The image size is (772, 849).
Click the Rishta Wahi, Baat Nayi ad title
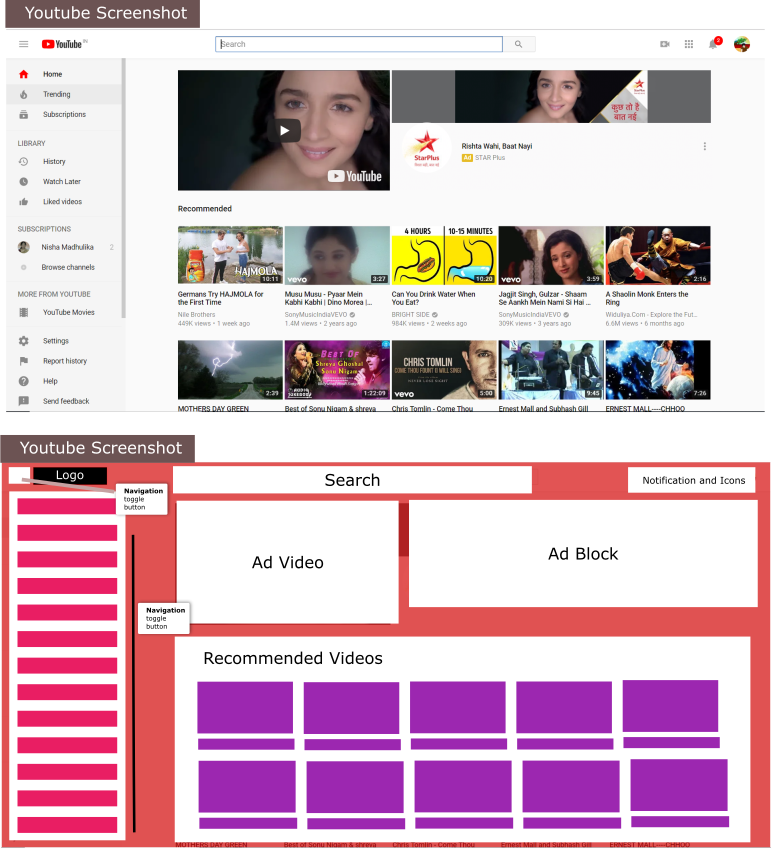click(496, 146)
